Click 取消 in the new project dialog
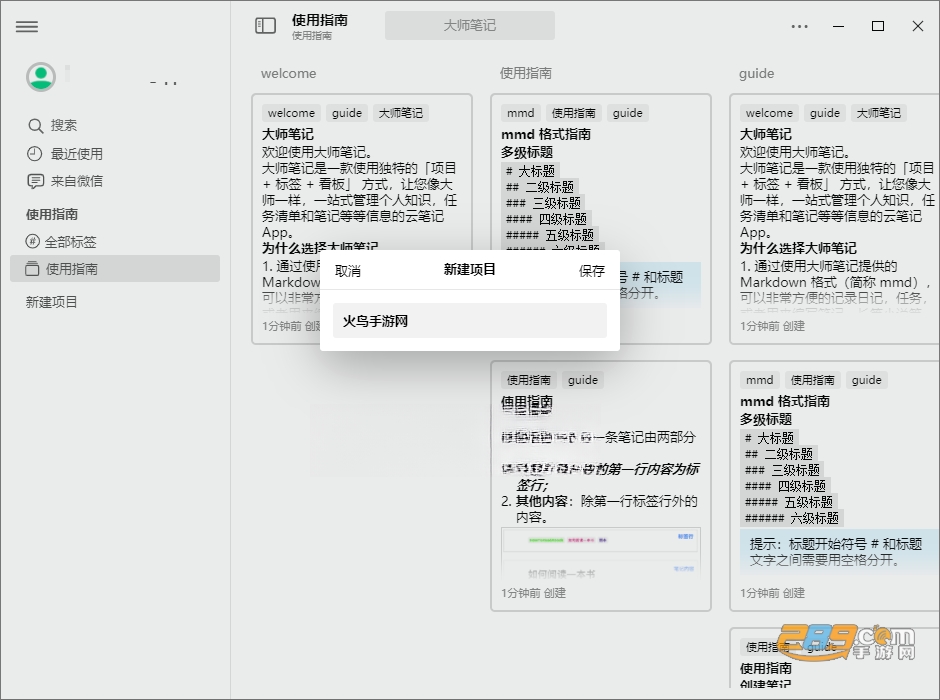This screenshot has height=700, width=940. (x=348, y=271)
